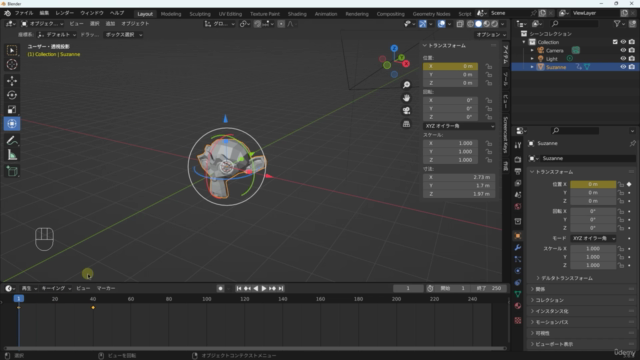The width and height of the screenshot is (640, 360).
Task: Click the end frame 250 field
Action: coord(490,288)
